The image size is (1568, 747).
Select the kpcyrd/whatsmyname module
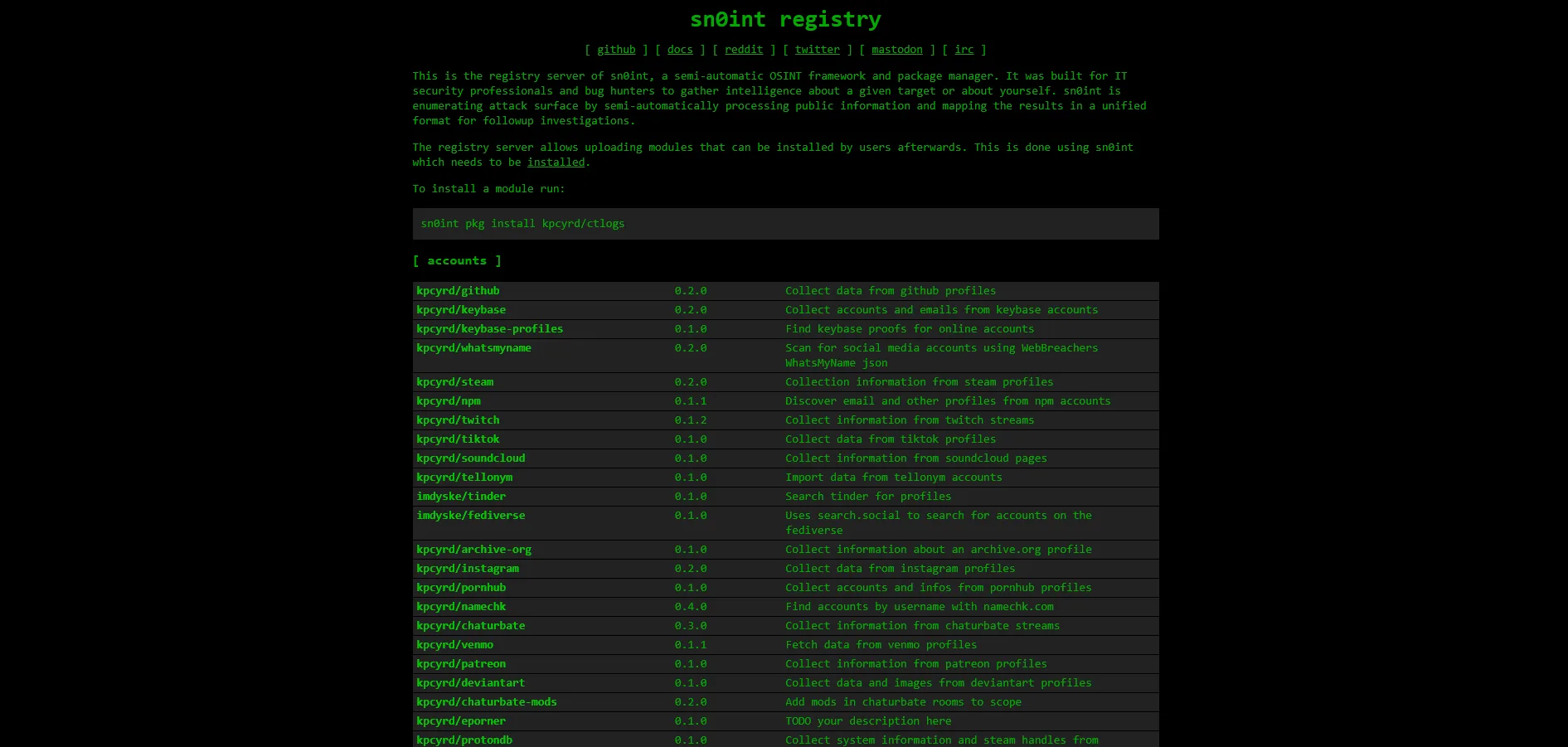473,348
